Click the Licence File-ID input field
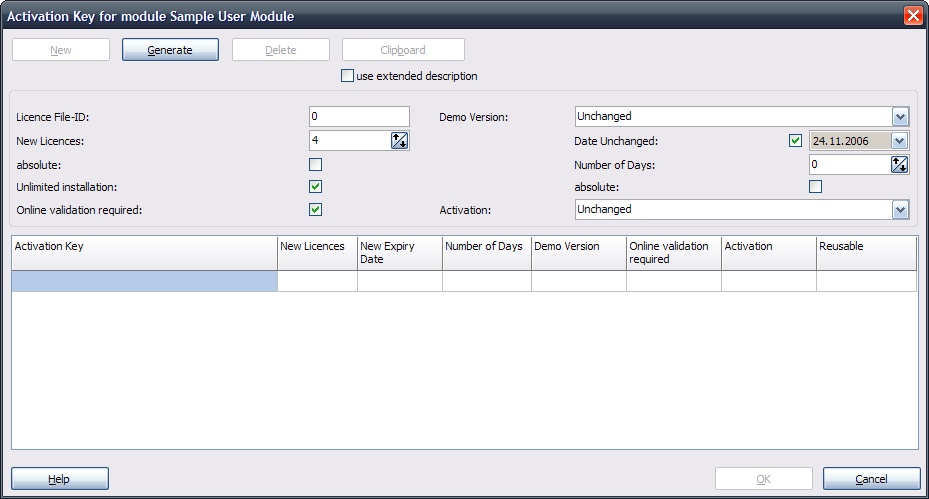 click(x=359, y=117)
